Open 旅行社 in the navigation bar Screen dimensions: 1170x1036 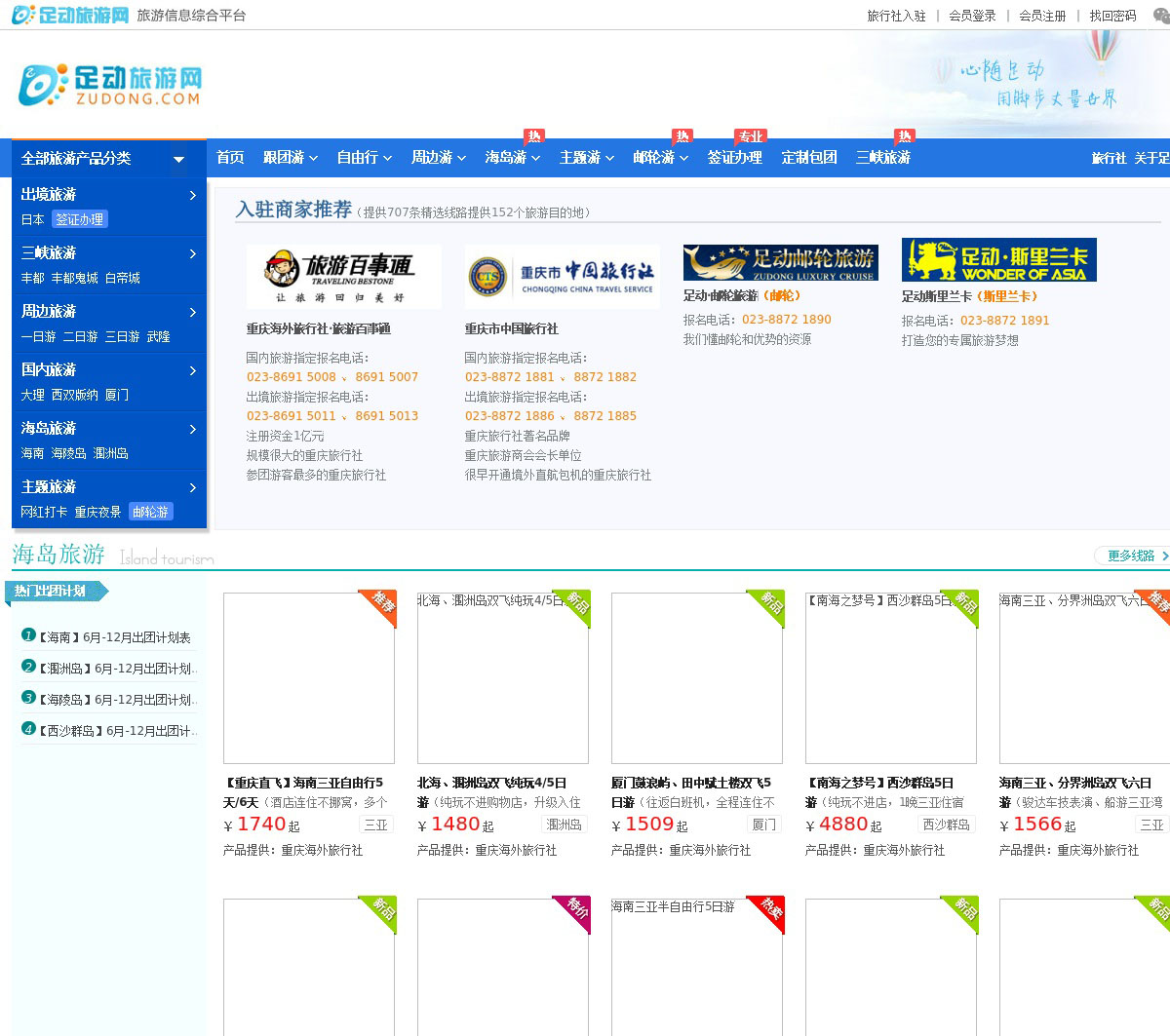[x=1109, y=158]
